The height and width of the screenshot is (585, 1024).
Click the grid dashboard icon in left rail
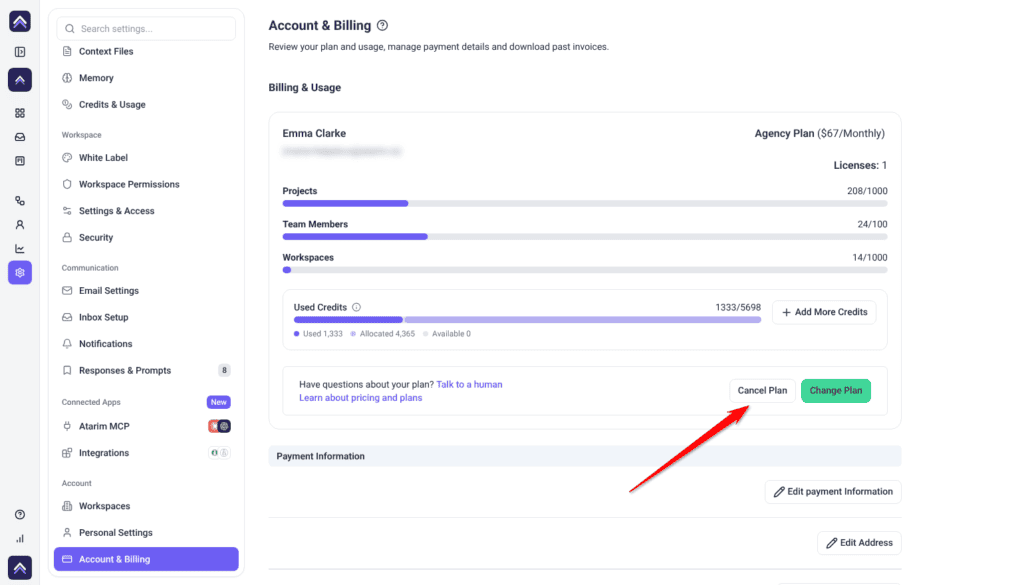coord(20,113)
